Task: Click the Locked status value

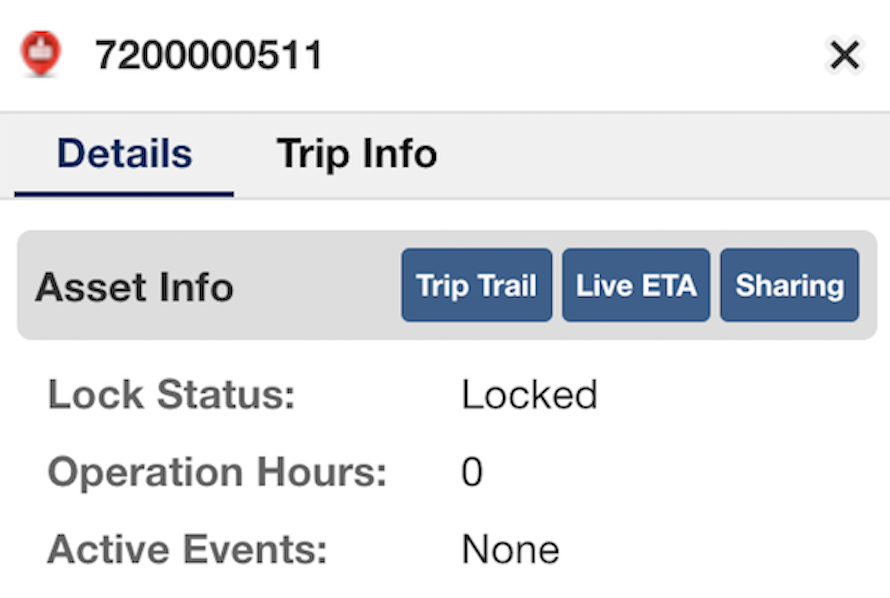Action: pos(529,394)
